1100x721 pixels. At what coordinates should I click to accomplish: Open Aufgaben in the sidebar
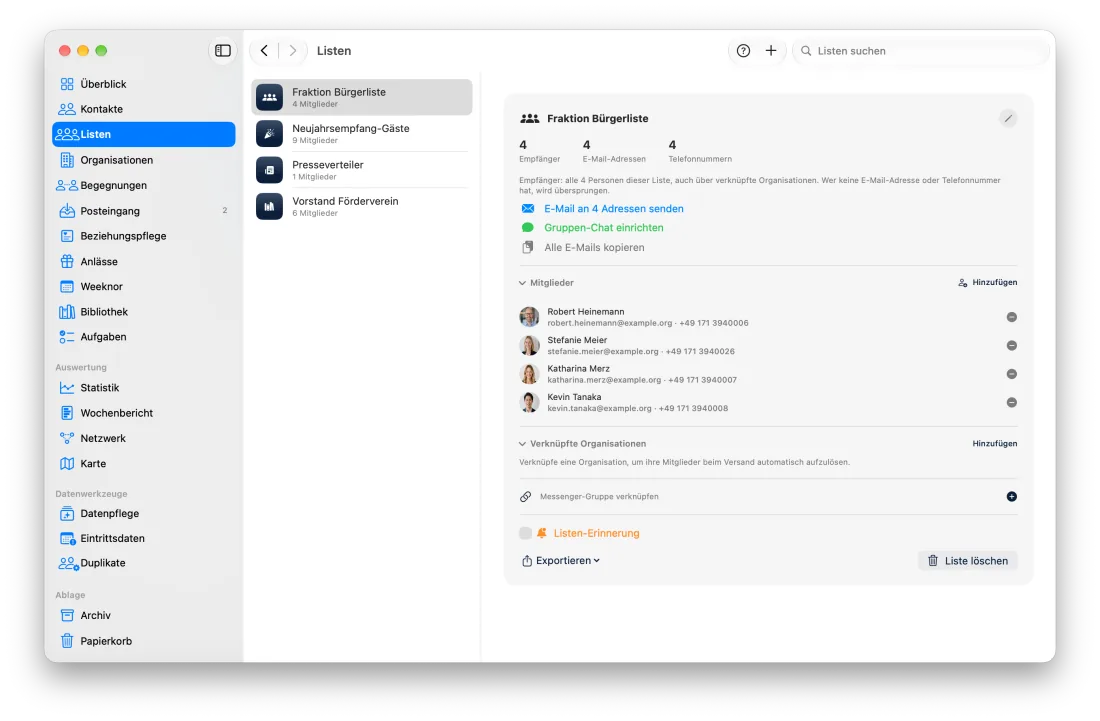click(144, 337)
